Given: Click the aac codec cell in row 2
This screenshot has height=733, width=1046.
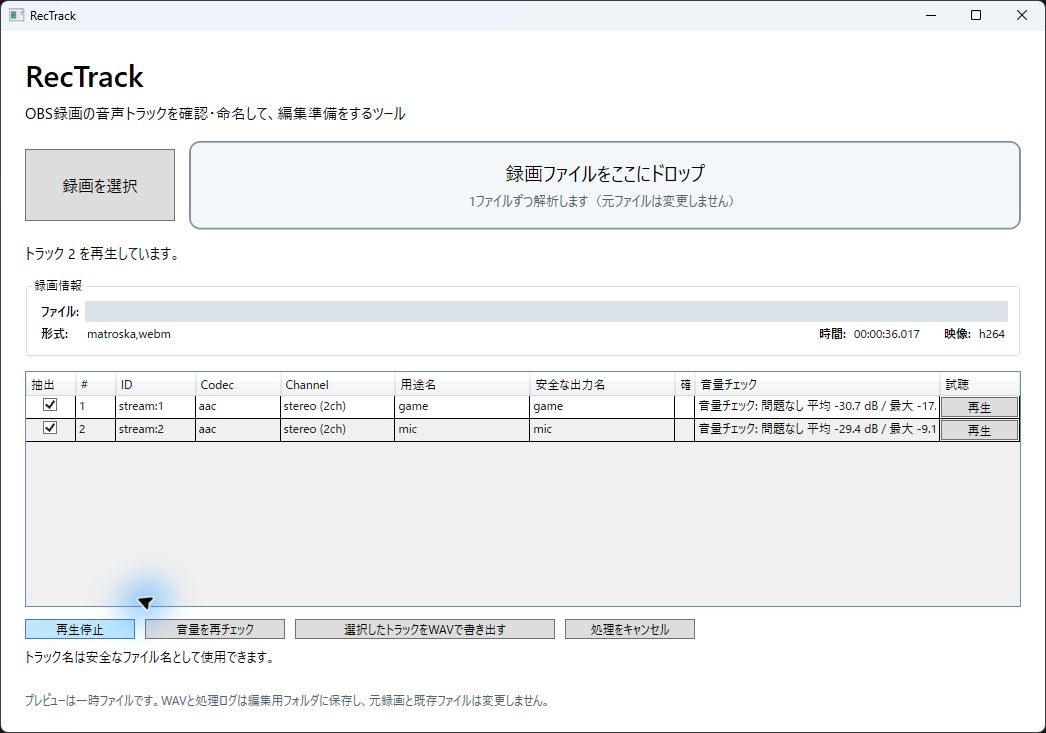Looking at the screenshot, I should tap(238, 430).
